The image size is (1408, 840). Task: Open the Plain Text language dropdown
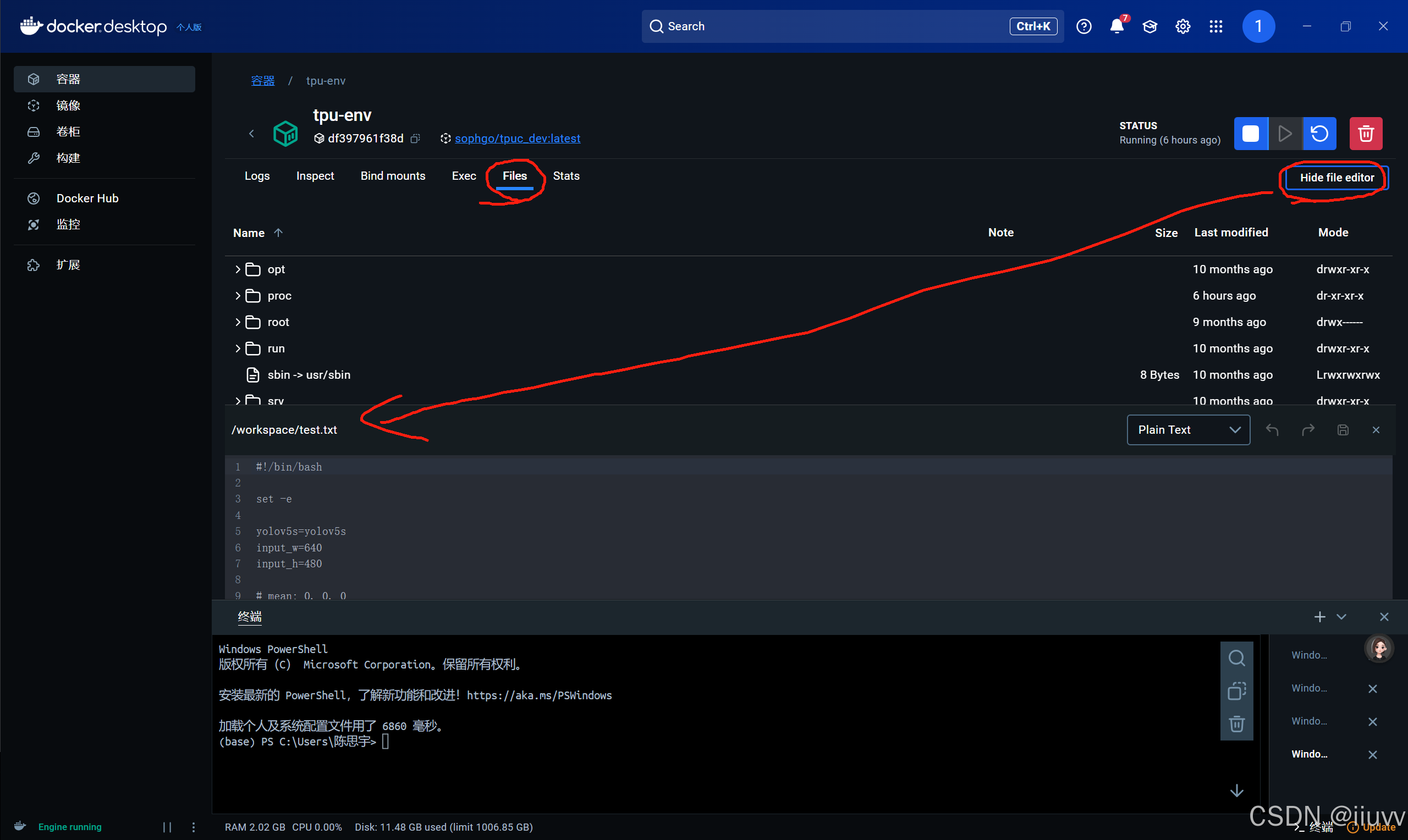[x=1189, y=430]
